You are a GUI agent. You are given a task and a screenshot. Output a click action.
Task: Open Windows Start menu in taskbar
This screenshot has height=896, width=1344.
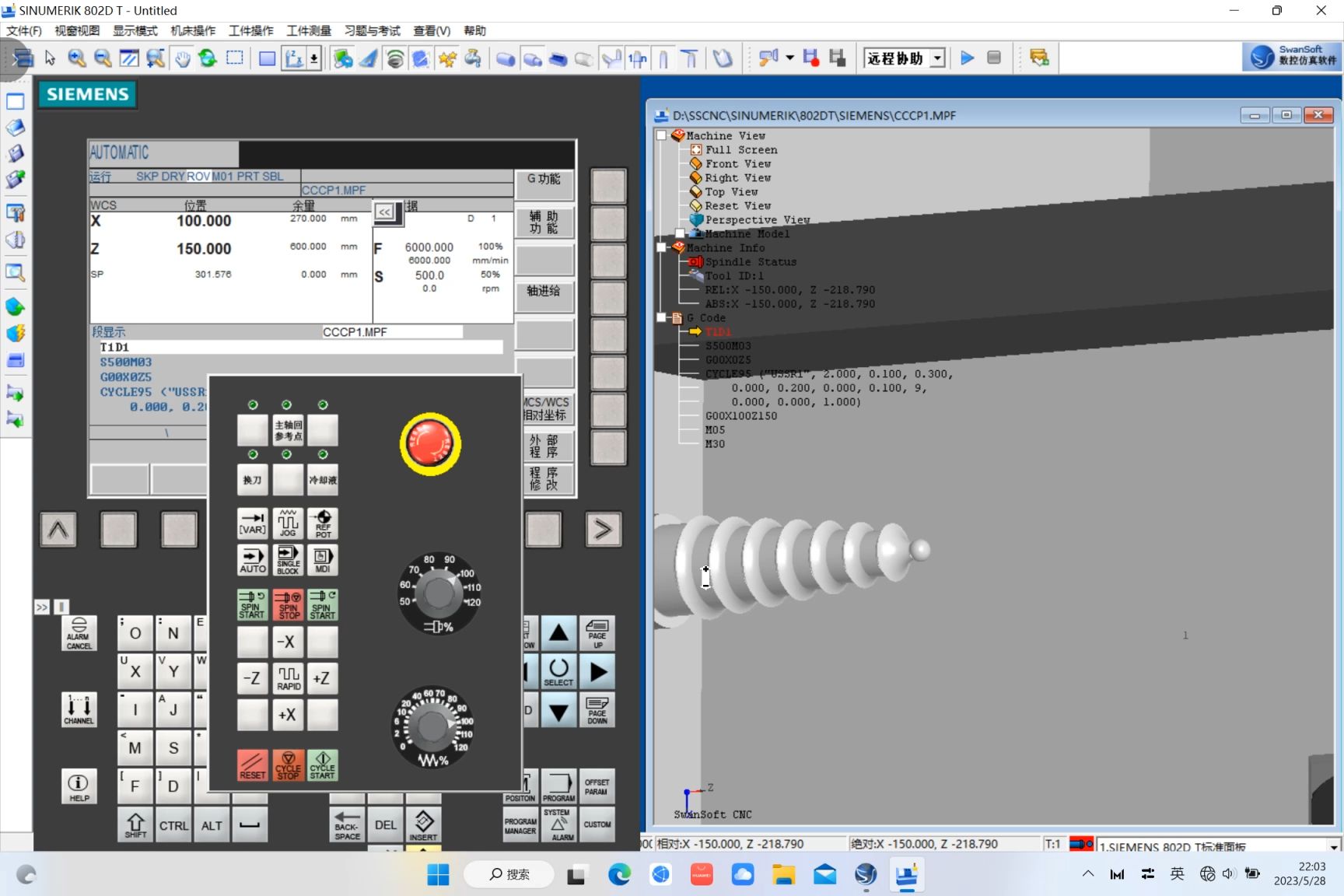[438, 875]
